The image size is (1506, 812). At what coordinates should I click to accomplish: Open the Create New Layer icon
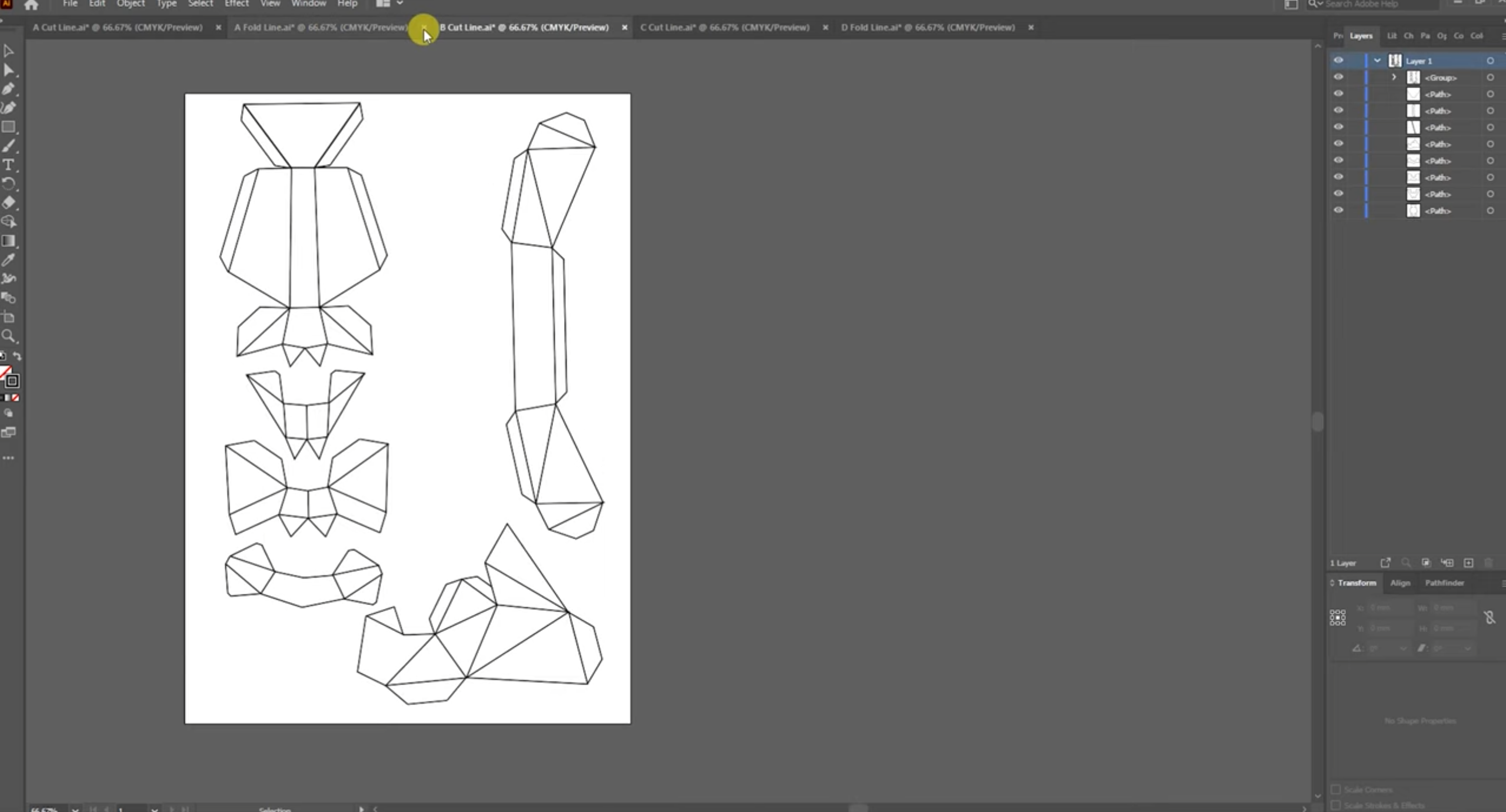point(1467,563)
